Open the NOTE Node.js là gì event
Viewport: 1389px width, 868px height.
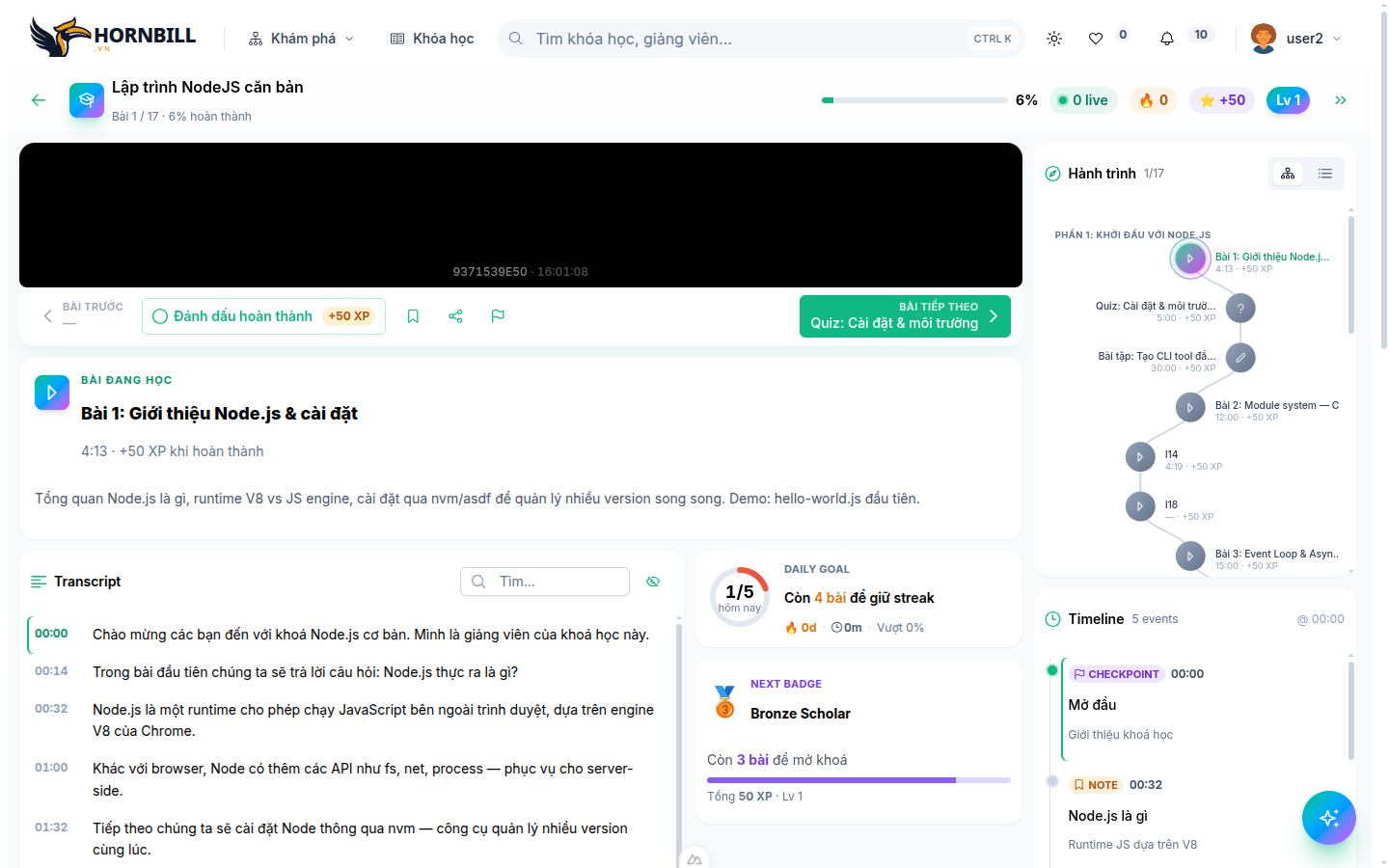(x=1200, y=815)
